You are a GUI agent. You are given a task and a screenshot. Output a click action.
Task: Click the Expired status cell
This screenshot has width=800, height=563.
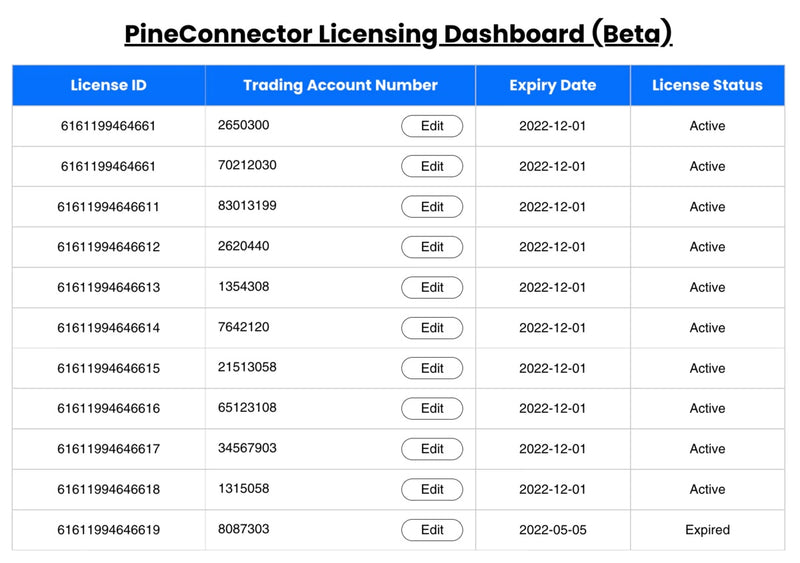tap(707, 530)
